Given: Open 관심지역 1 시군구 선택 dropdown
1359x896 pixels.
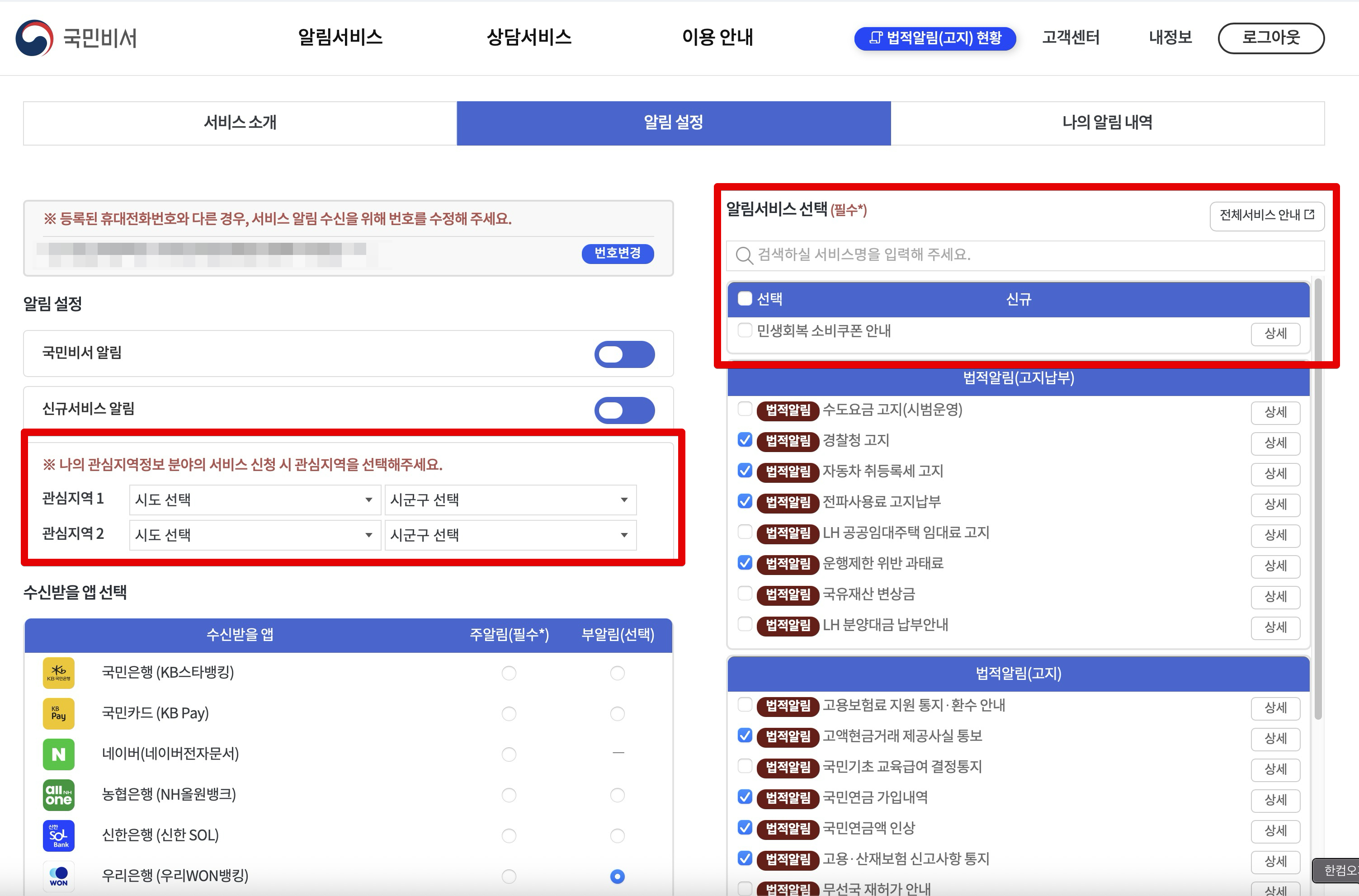Looking at the screenshot, I should coord(510,500).
